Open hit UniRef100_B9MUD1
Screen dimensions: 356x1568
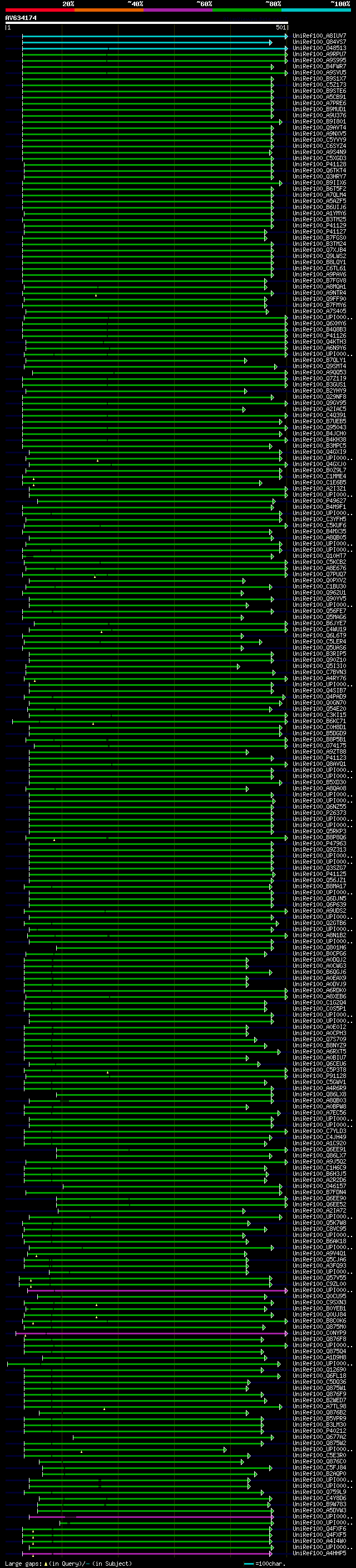(319, 109)
